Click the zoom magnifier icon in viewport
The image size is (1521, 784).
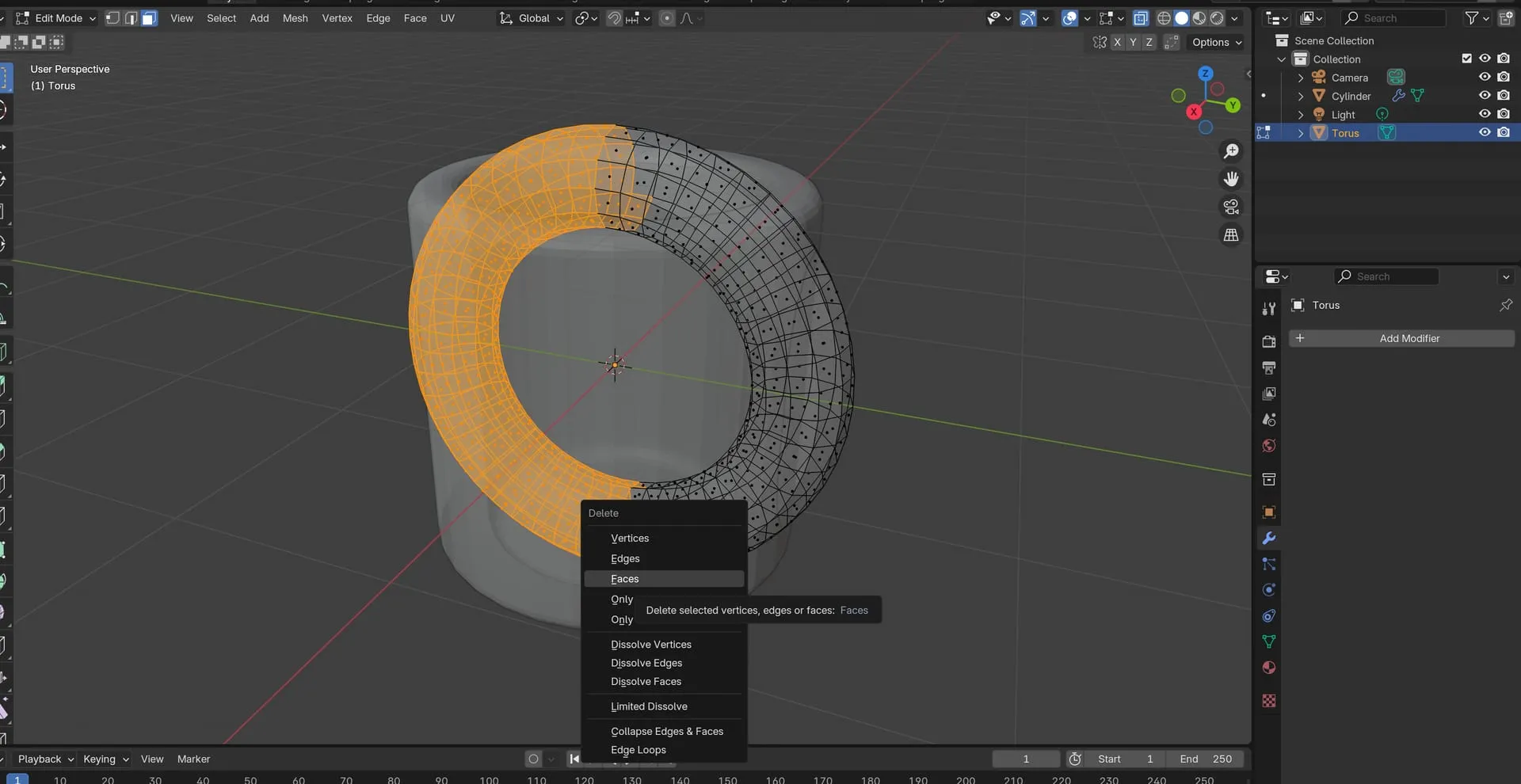[x=1231, y=151]
